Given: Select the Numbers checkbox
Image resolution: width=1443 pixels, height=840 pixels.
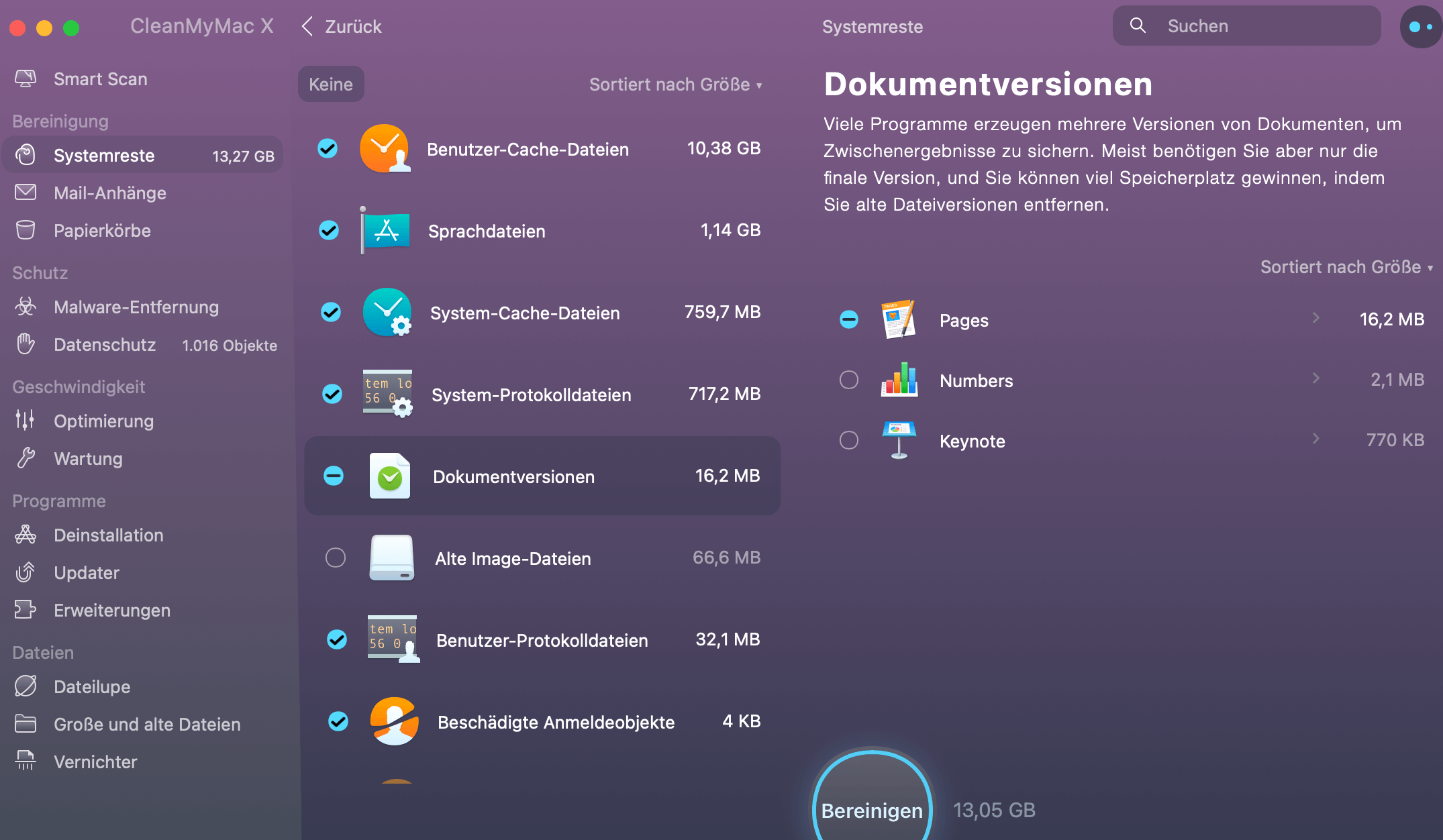Looking at the screenshot, I should (x=849, y=380).
